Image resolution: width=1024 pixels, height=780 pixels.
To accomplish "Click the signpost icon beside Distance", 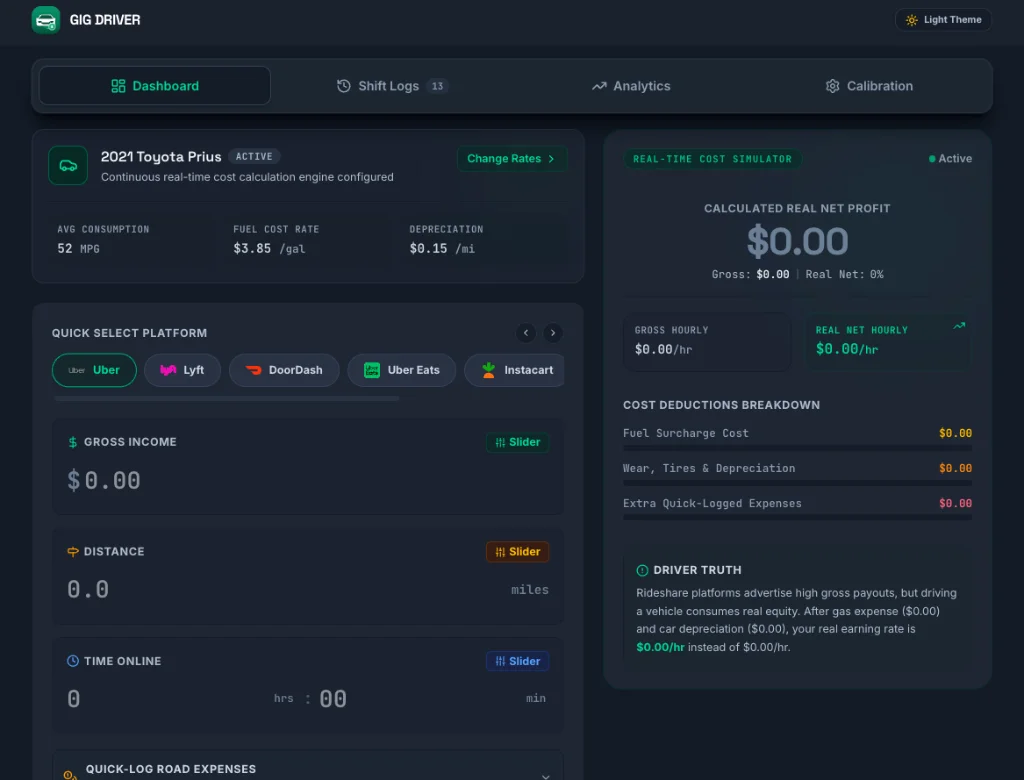I will point(72,552).
